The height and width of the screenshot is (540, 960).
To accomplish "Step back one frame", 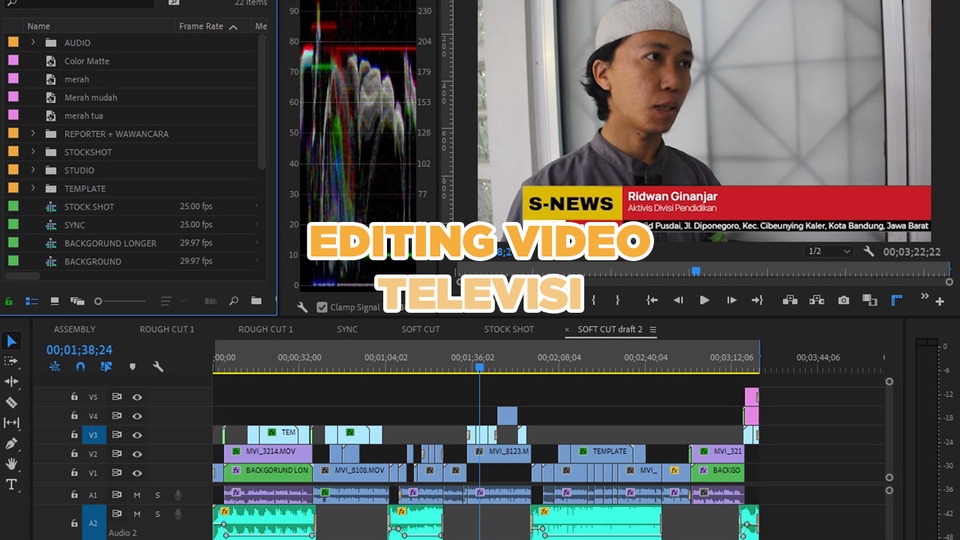I will (678, 300).
